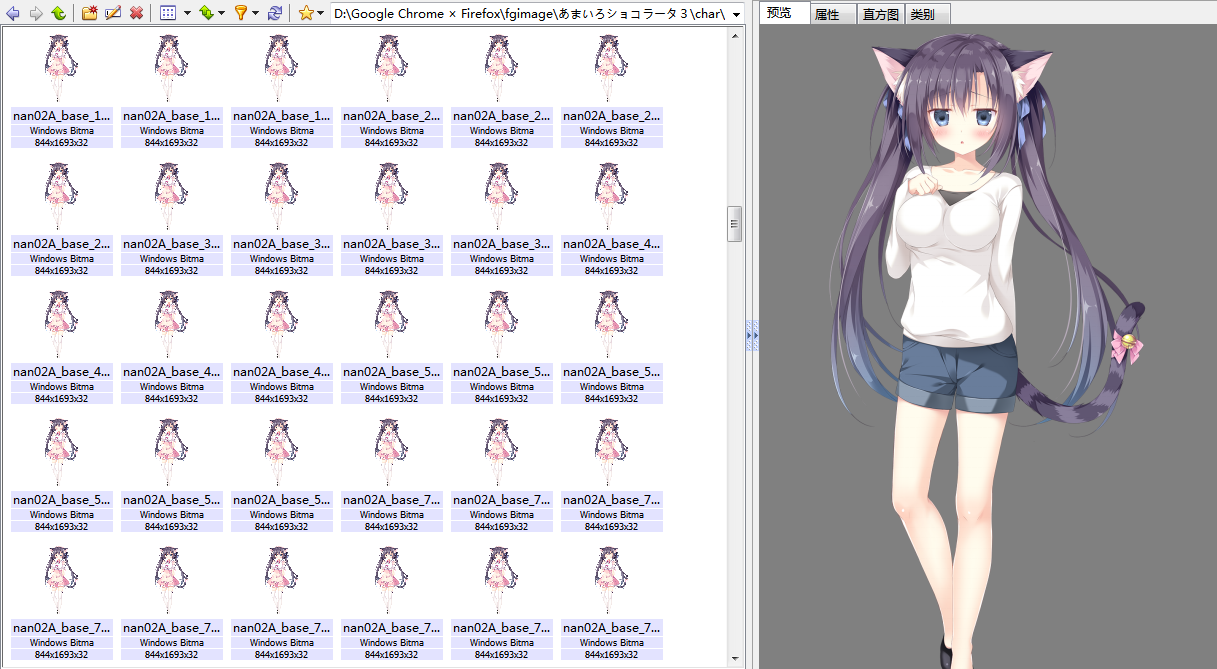Create a new folder via toolbar icon
The height and width of the screenshot is (669, 1217).
(90, 14)
